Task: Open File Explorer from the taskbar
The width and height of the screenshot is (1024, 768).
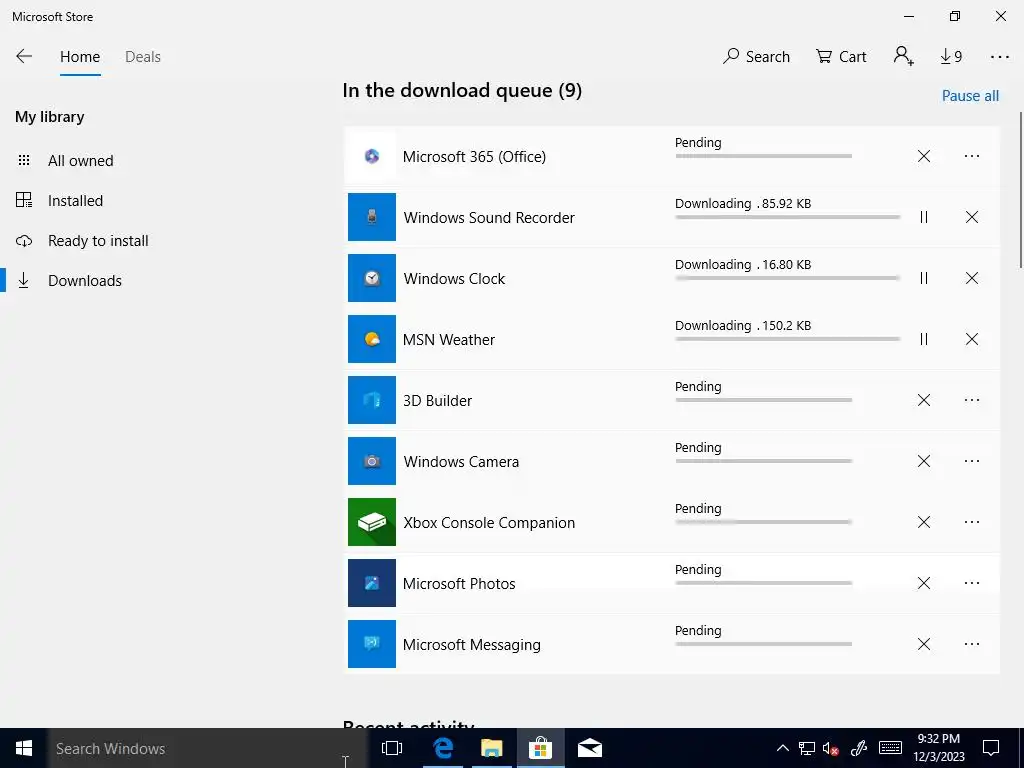Action: [x=492, y=748]
